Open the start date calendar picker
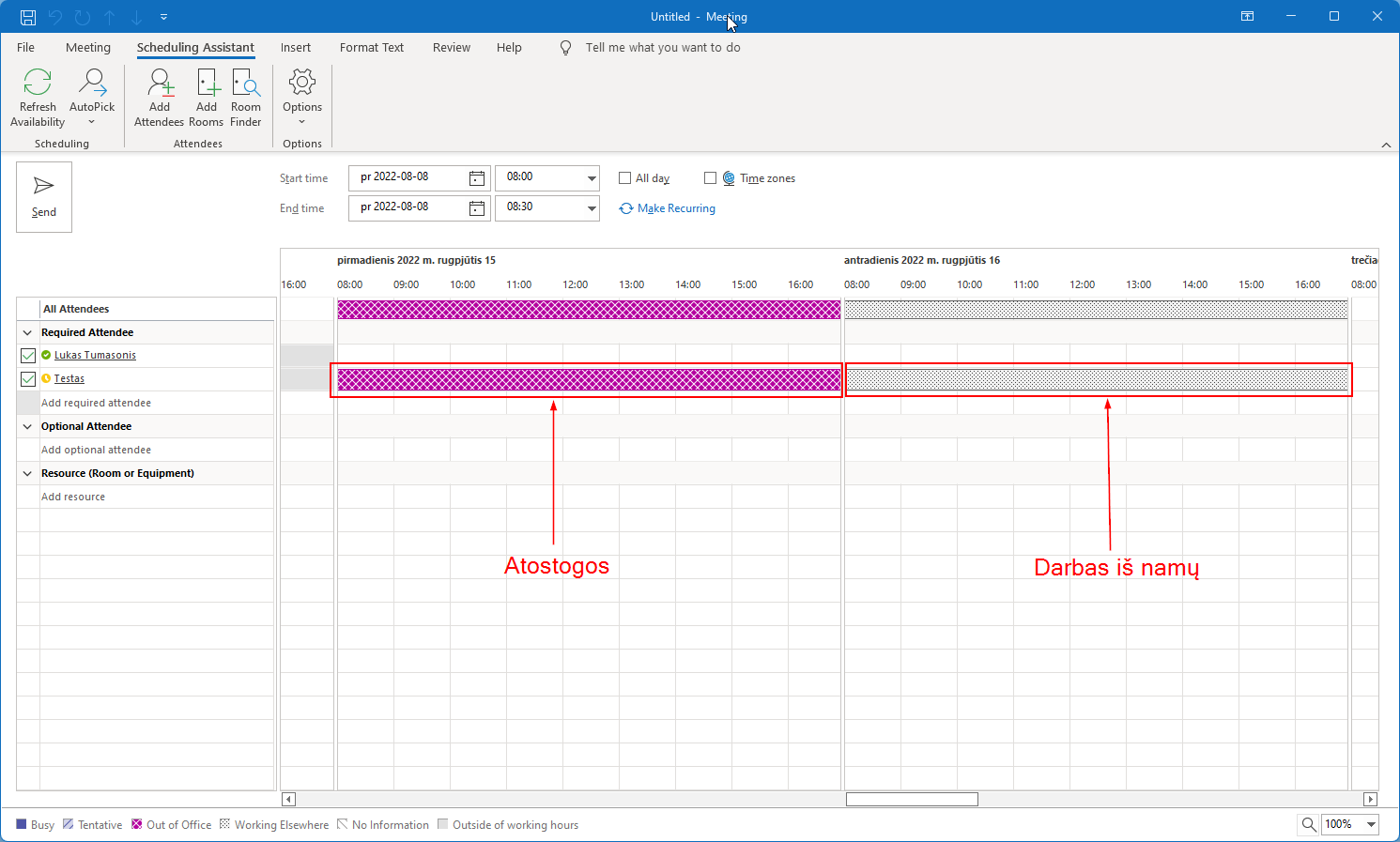 point(477,178)
